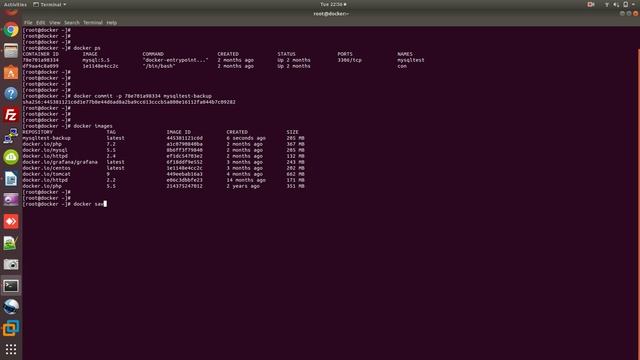The height and width of the screenshot is (360, 640).
Task: Click the 3306/tcp ports value
Action: click(349, 60)
